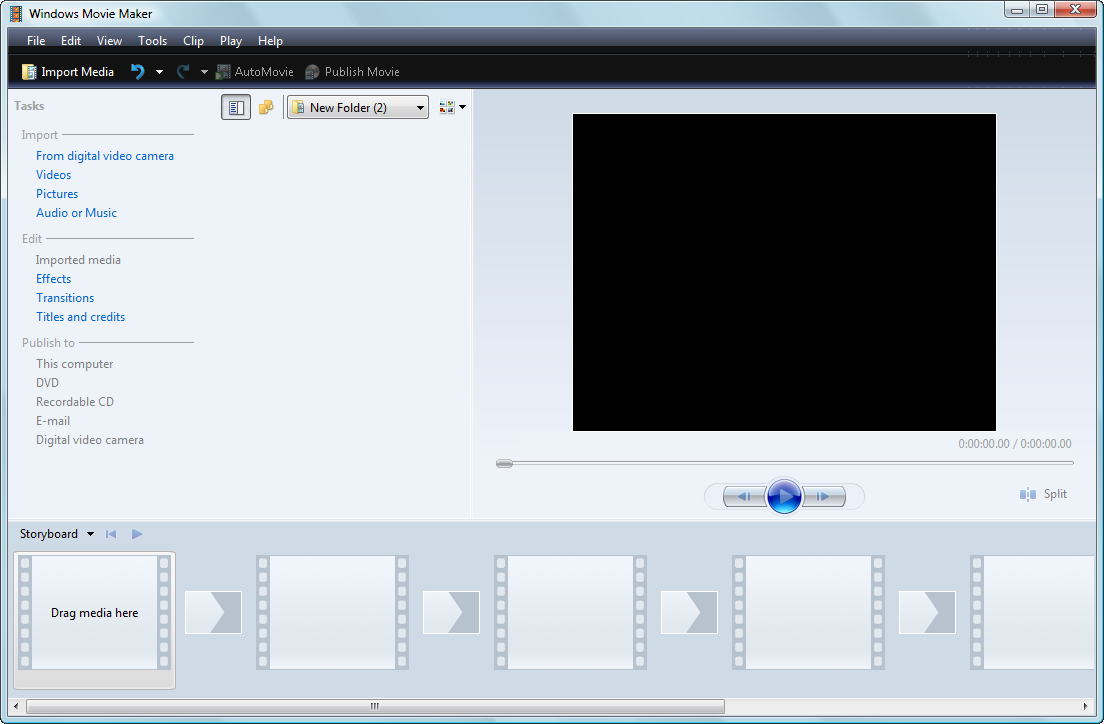Click the Publish Movie toolbar icon
This screenshot has width=1104, height=724.
(313, 72)
